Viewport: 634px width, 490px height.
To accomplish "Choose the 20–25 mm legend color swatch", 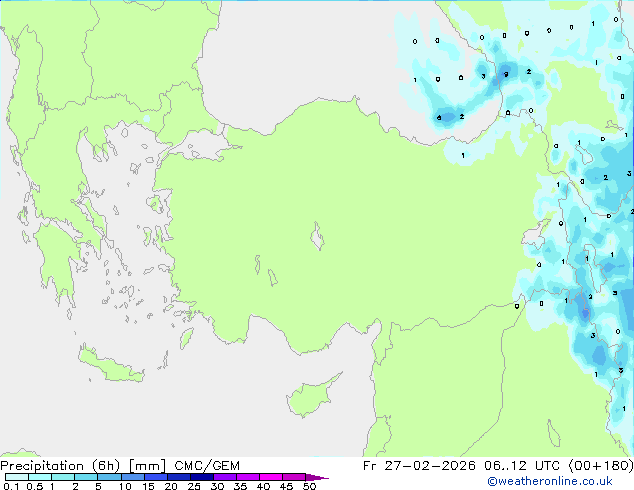I will pos(179,477).
